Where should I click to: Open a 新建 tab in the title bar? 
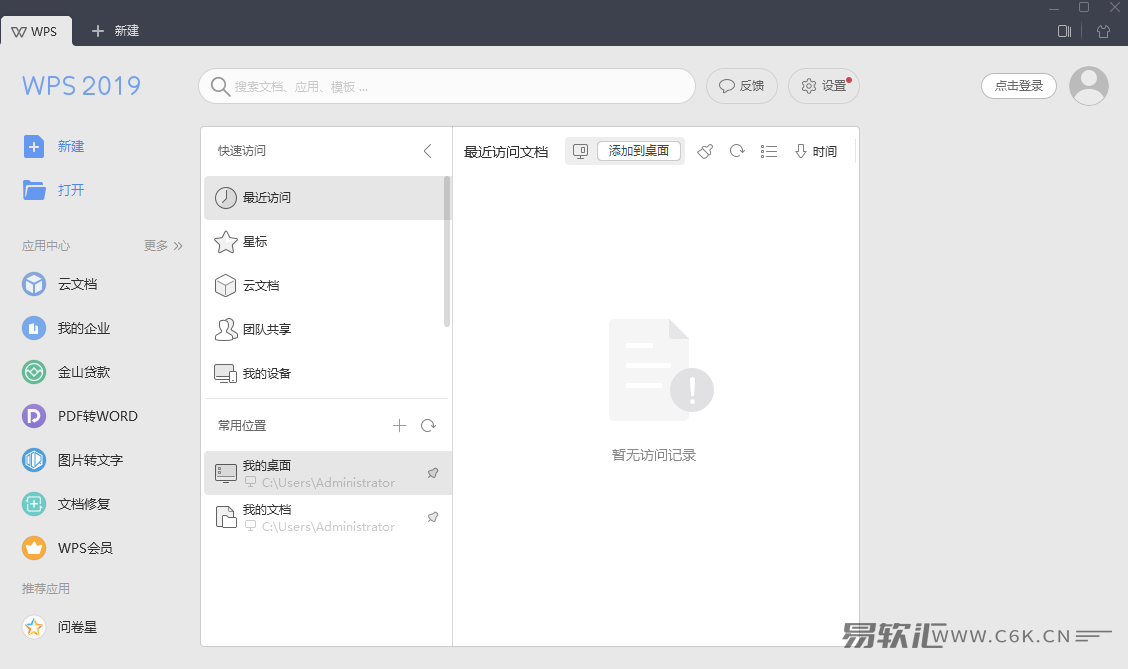point(115,31)
